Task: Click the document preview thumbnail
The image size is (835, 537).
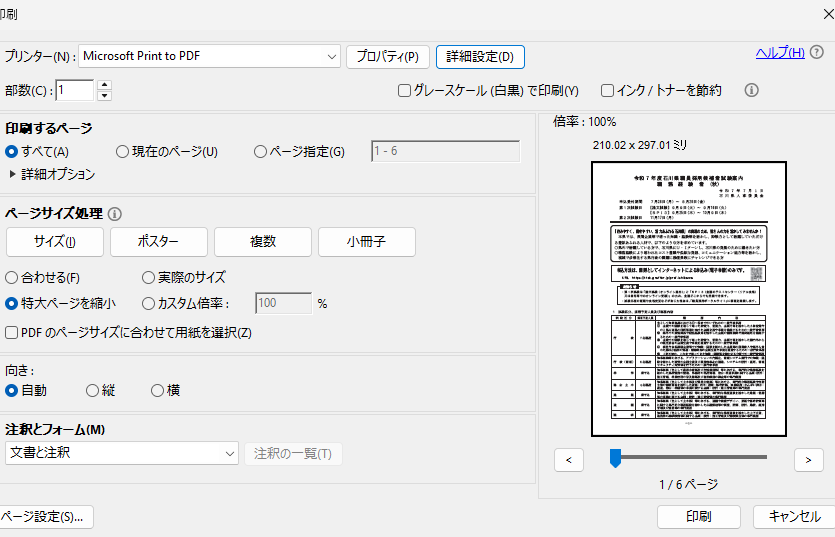Action: [688, 299]
